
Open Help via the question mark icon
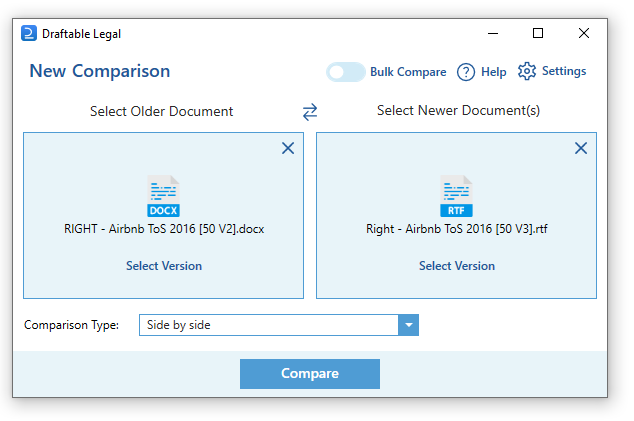(466, 72)
